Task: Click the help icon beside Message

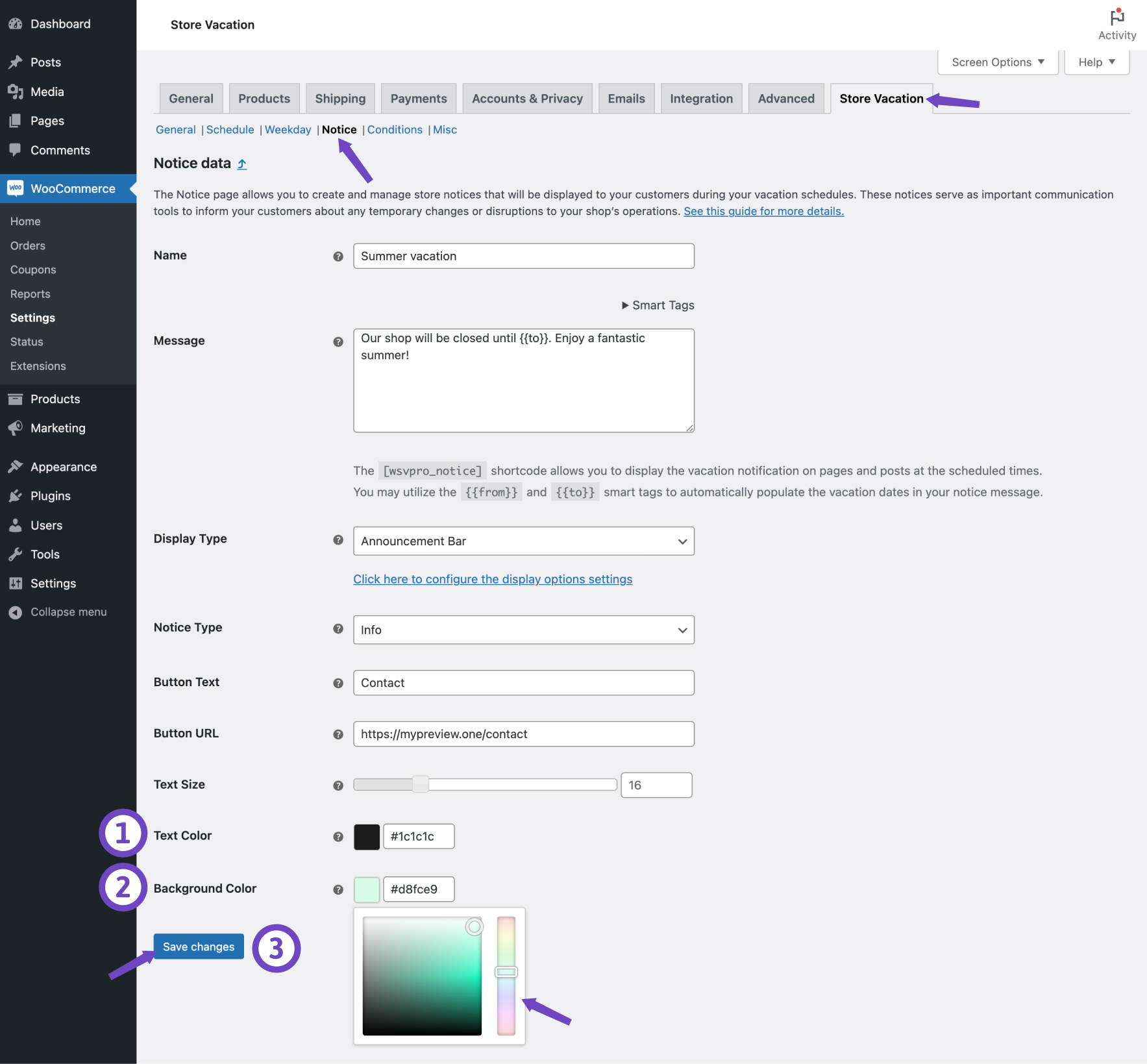Action: tap(338, 341)
